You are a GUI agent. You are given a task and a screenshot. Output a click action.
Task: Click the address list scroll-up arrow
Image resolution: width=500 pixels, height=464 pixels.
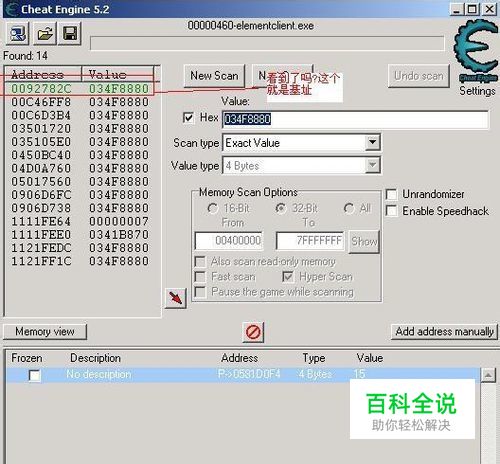pos(488,375)
